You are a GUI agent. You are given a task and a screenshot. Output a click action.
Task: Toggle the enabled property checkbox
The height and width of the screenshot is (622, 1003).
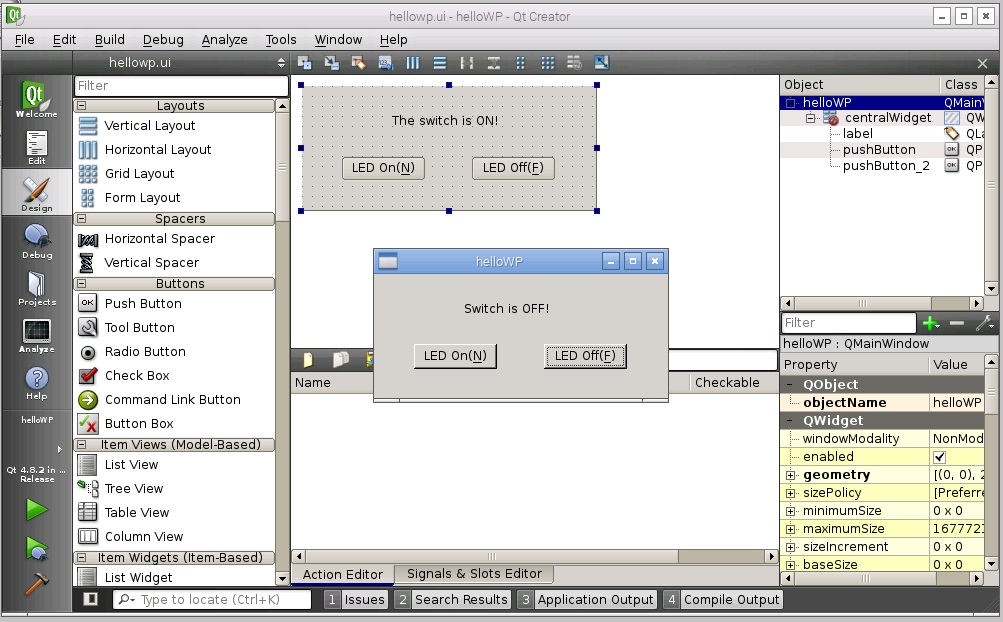939,457
